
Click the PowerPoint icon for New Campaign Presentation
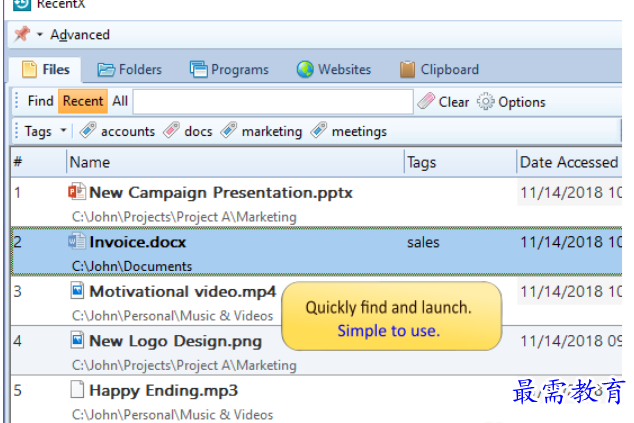pyautogui.click(x=77, y=192)
